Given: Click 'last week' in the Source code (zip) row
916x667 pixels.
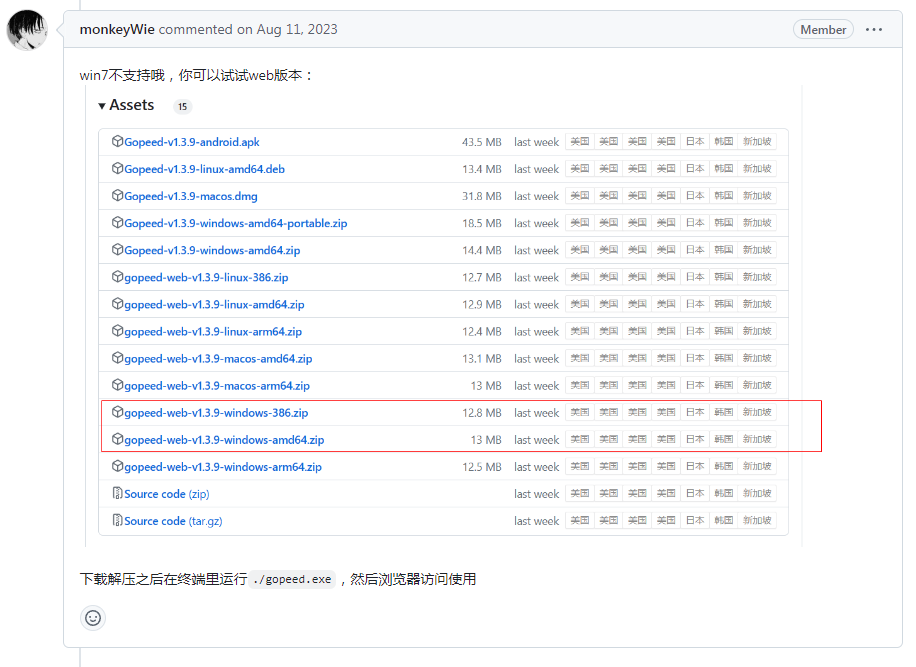Looking at the screenshot, I should click(536, 494).
